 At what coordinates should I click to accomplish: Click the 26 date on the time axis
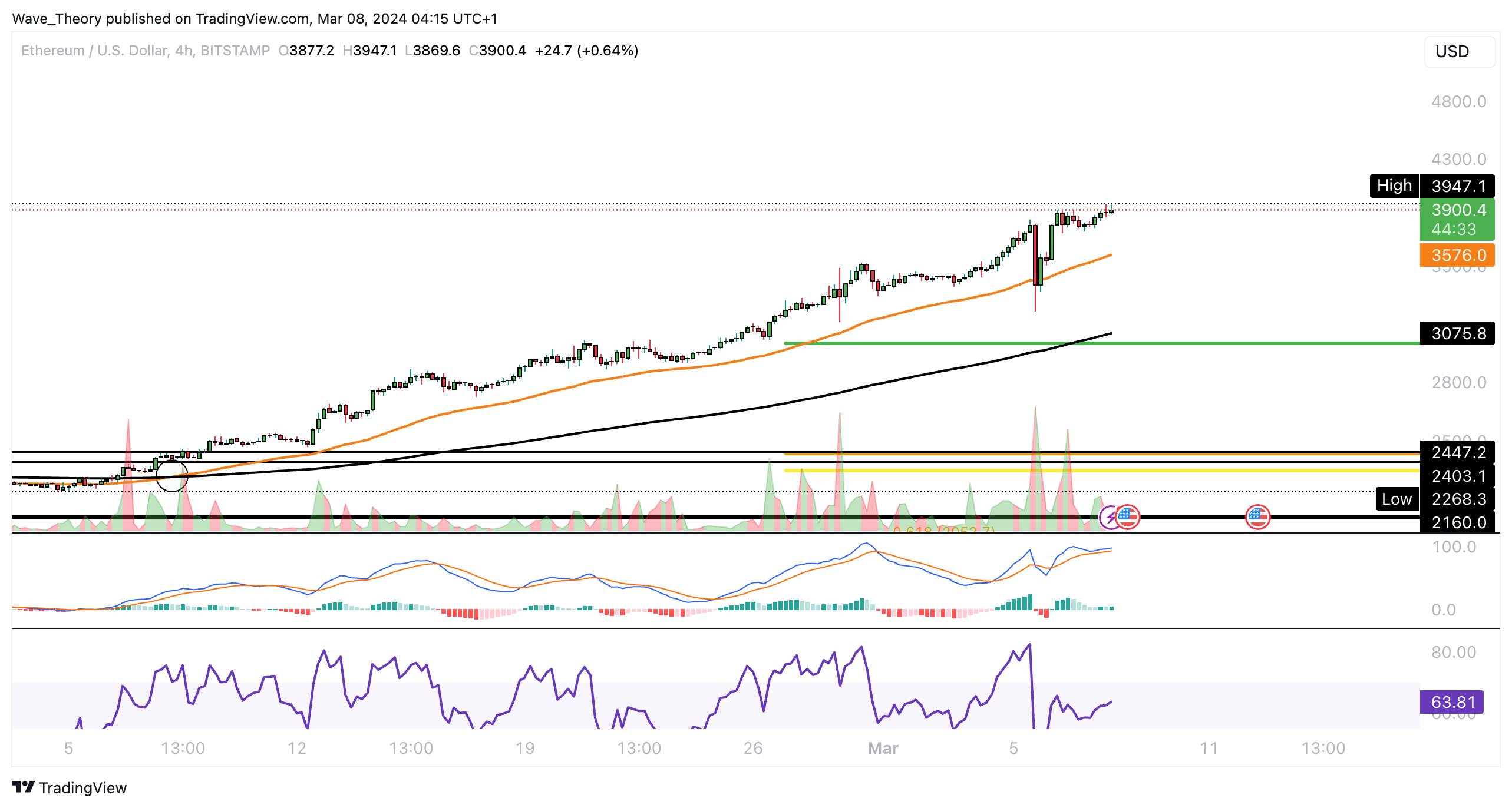point(752,748)
